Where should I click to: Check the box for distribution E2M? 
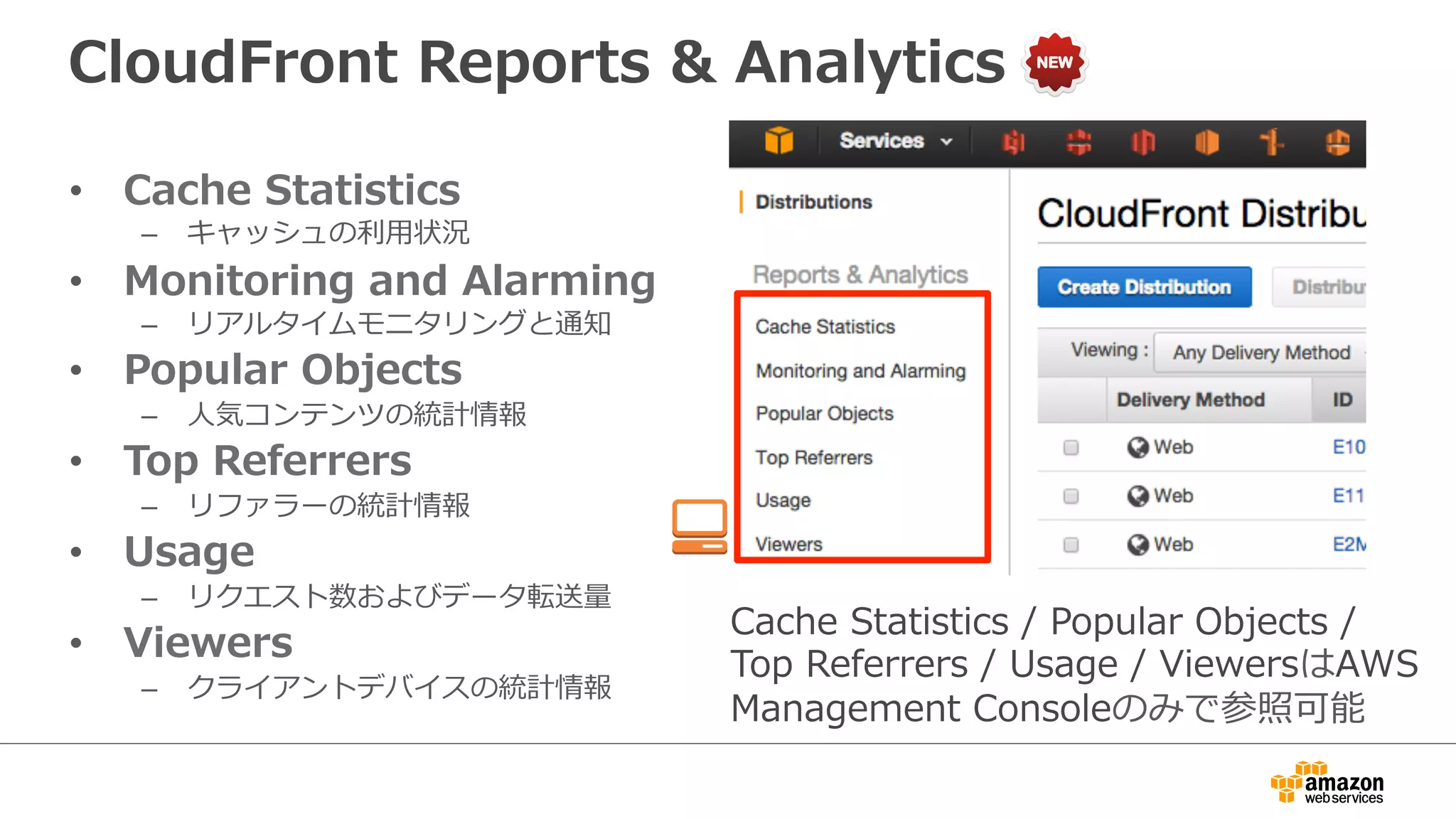[x=1071, y=545]
